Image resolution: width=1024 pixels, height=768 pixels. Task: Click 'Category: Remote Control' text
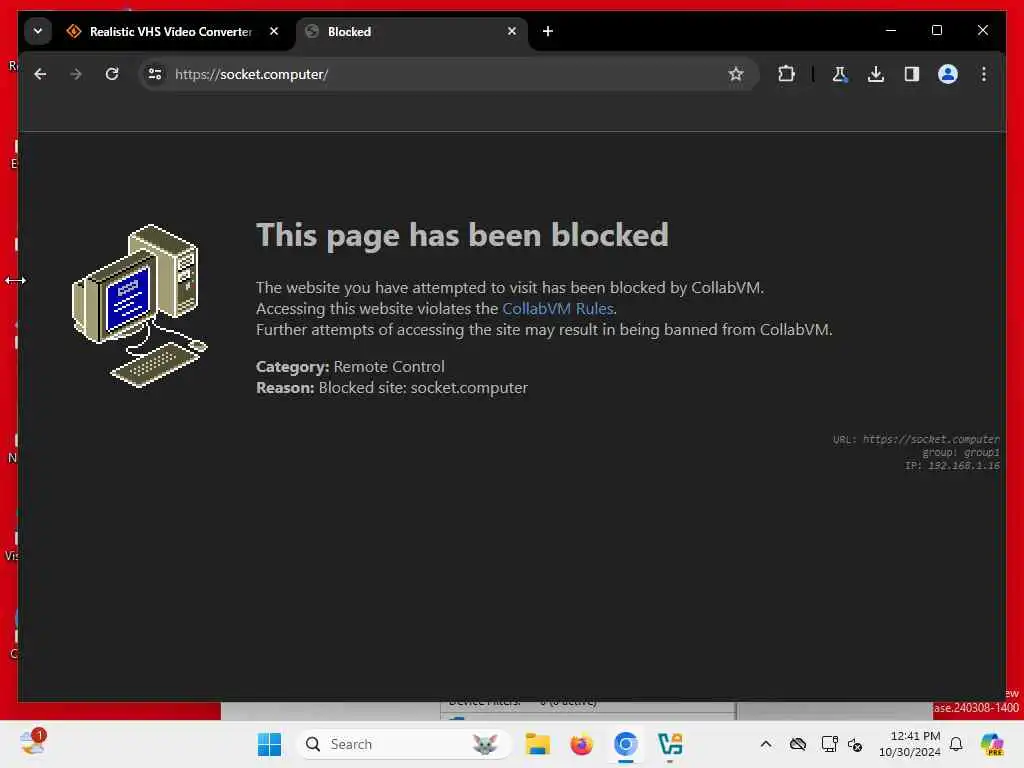coord(350,366)
